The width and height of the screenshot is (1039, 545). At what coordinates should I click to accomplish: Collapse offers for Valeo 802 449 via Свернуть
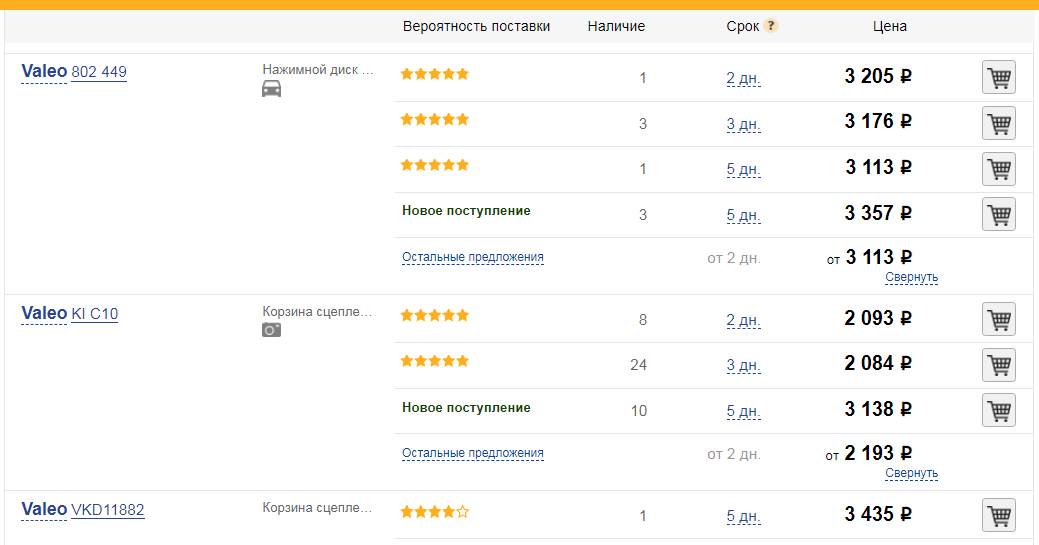[911, 277]
